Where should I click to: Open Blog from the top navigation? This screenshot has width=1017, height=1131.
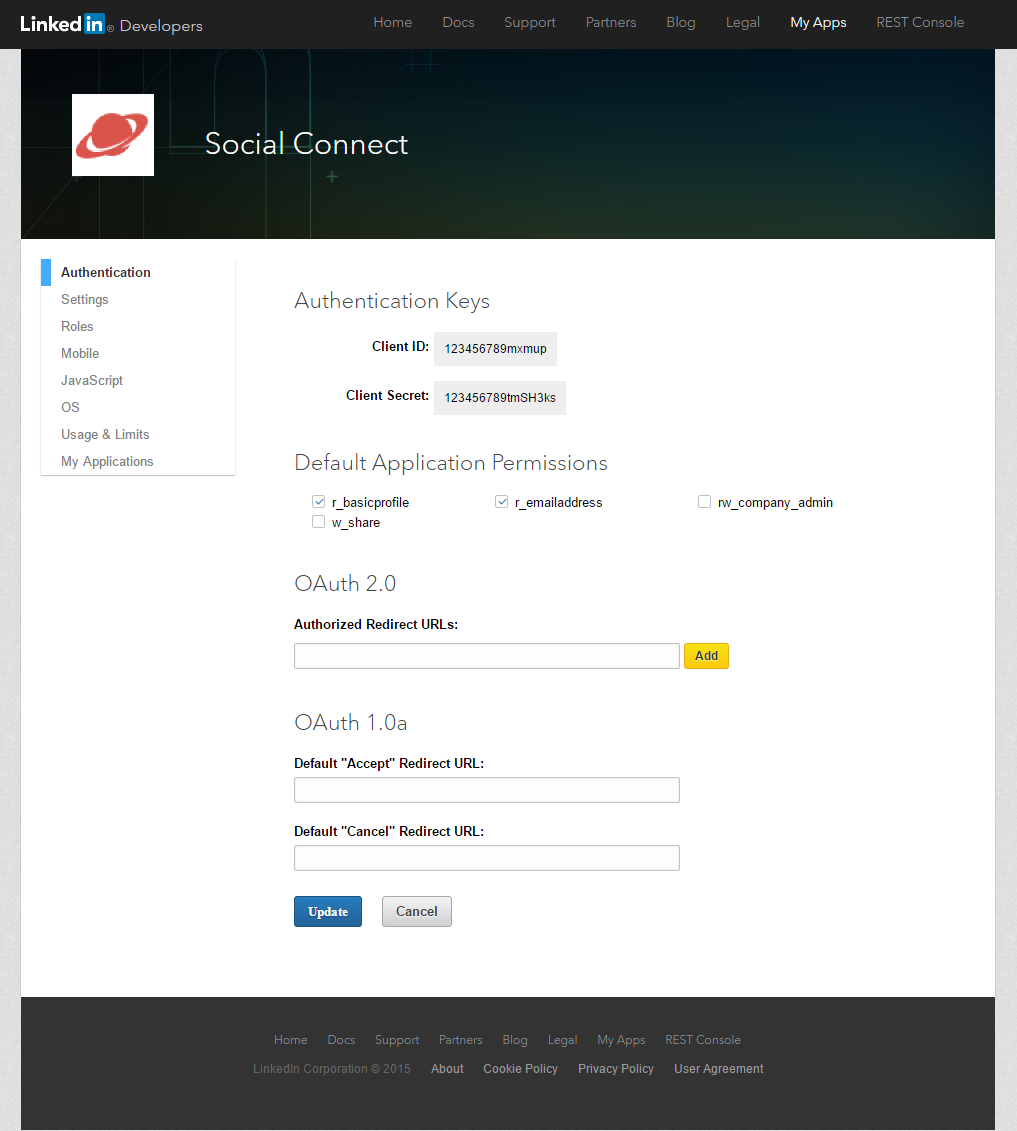[681, 22]
